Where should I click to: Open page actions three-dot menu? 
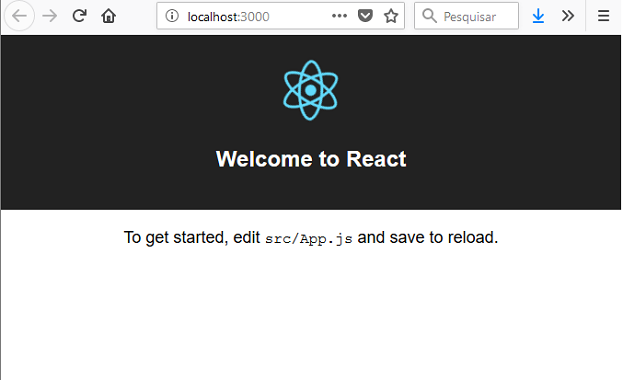point(339,16)
